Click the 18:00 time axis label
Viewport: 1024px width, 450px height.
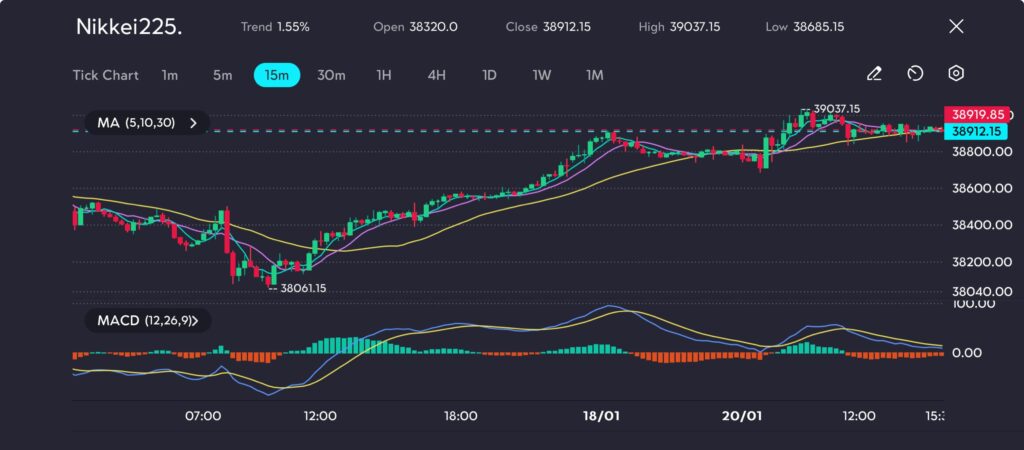coord(460,415)
